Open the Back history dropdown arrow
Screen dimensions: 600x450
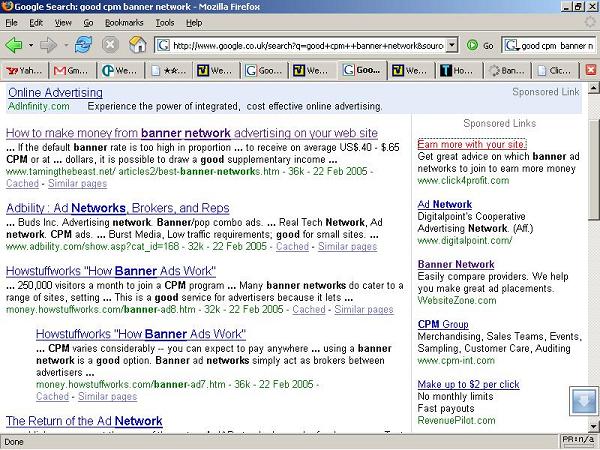point(31,45)
